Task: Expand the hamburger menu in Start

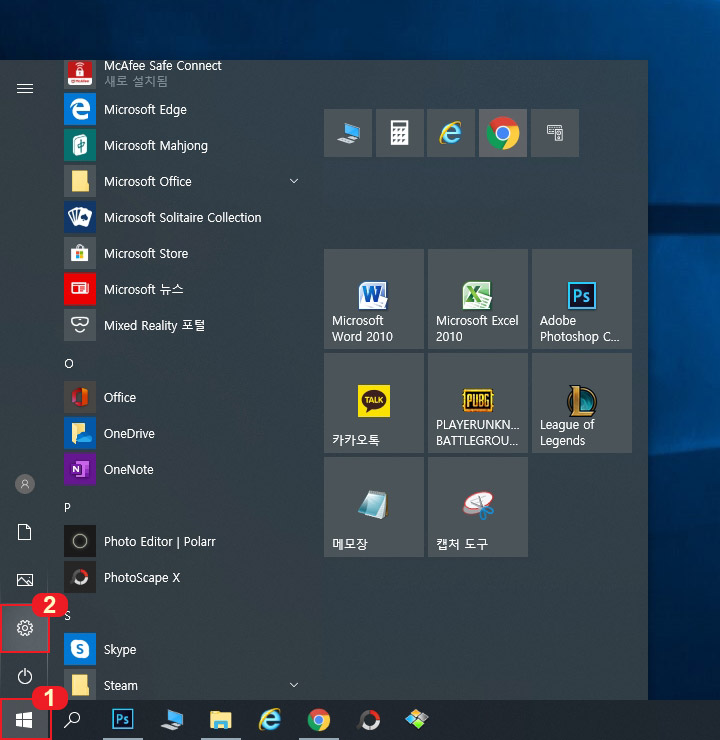Action: (x=25, y=89)
